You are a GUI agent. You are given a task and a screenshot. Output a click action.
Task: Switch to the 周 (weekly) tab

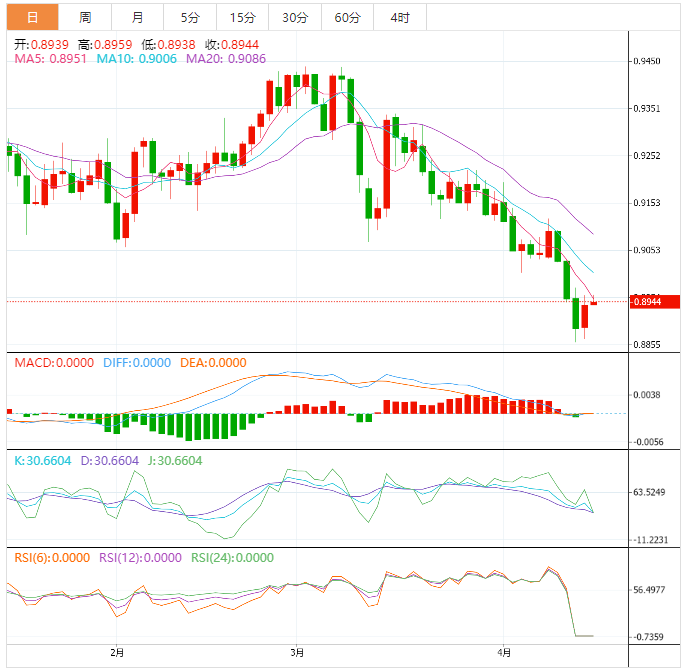coord(85,17)
